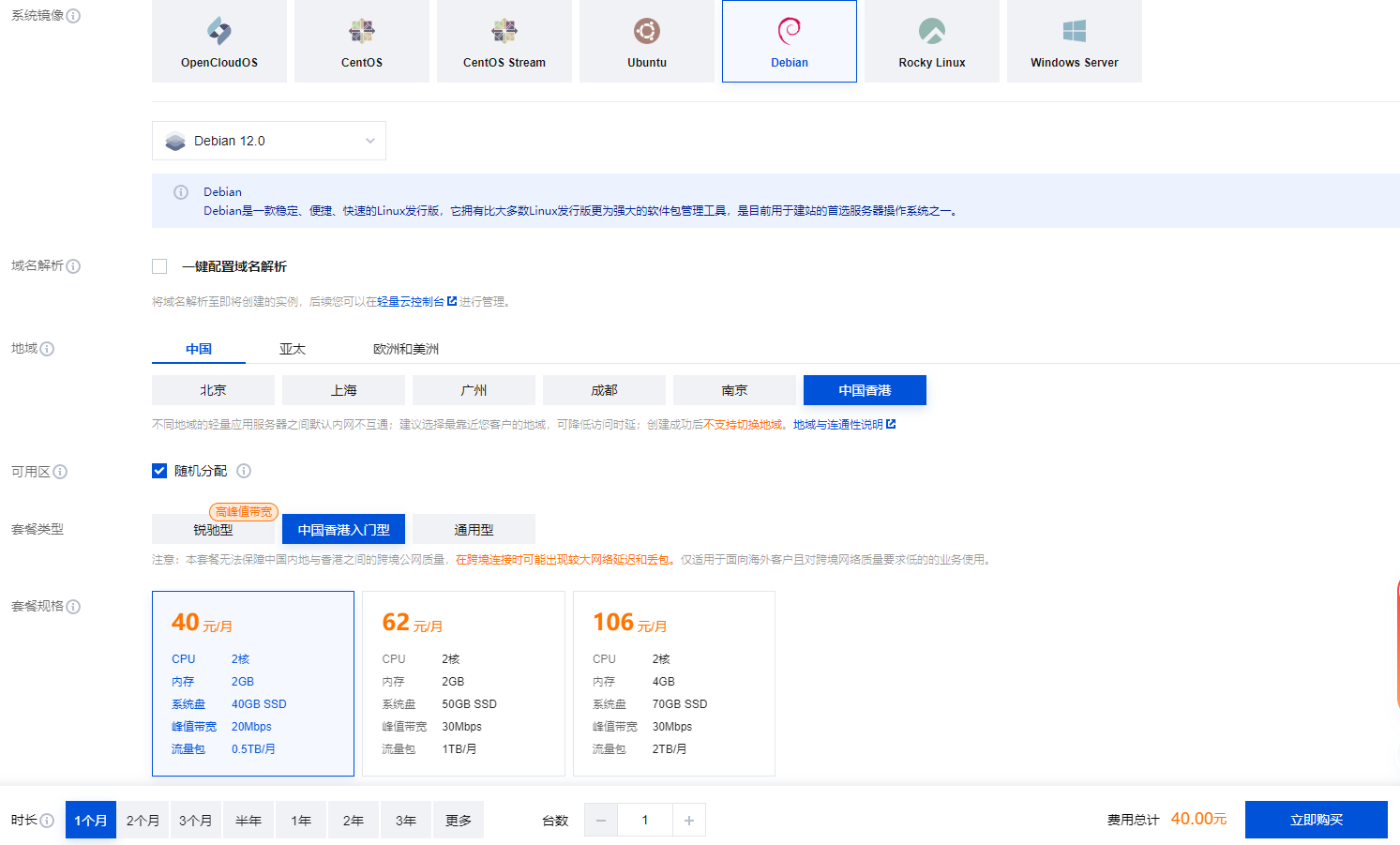Select the OpenCloudOS system image
The image size is (1400, 845).
(x=218, y=41)
